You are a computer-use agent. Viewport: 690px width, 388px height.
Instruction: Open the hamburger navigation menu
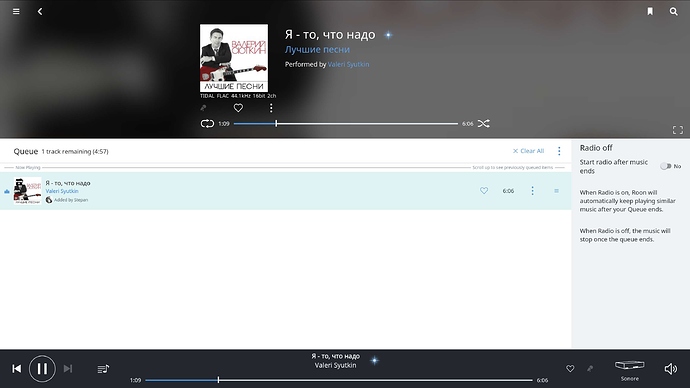(x=16, y=11)
